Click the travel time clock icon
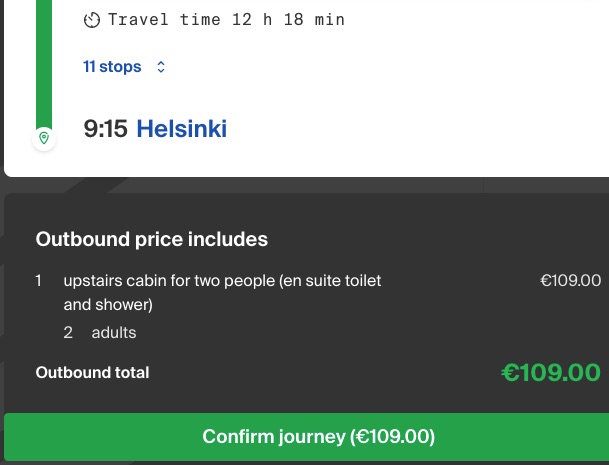 92,20
